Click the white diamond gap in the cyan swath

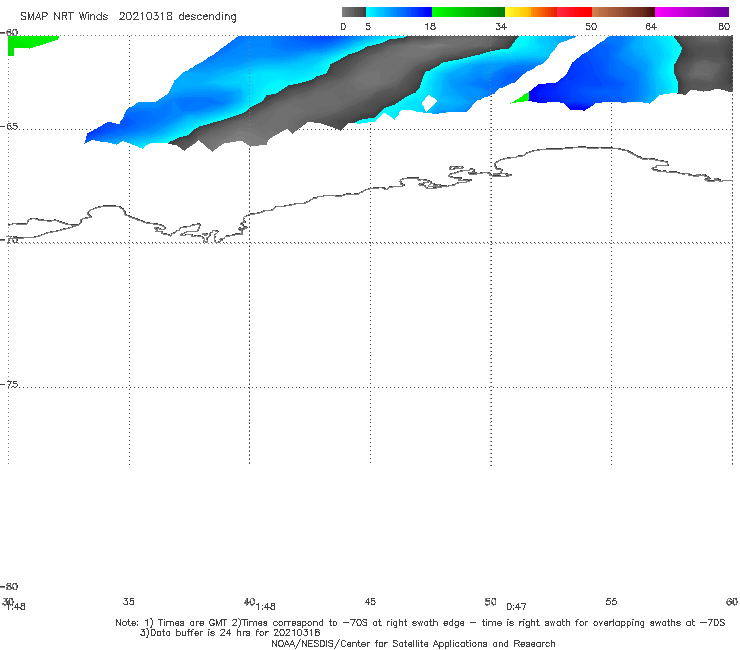[x=429, y=103]
